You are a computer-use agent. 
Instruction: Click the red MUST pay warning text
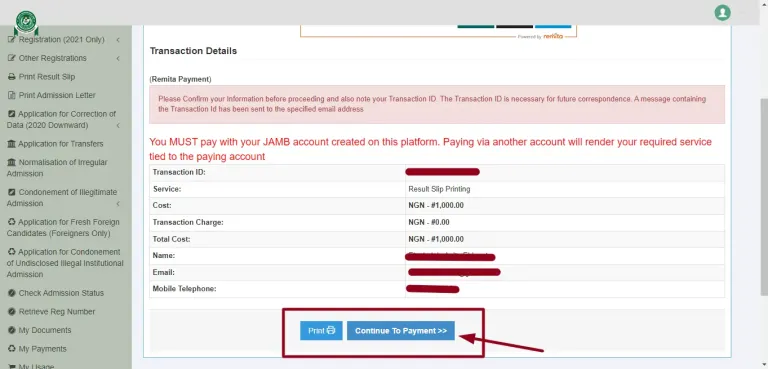click(x=431, y=149)
